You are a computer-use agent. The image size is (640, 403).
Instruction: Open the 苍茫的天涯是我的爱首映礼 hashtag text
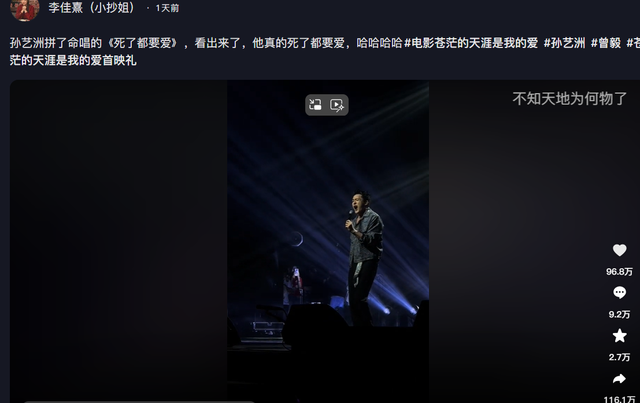pyautogui.click(x=73, y=60)
